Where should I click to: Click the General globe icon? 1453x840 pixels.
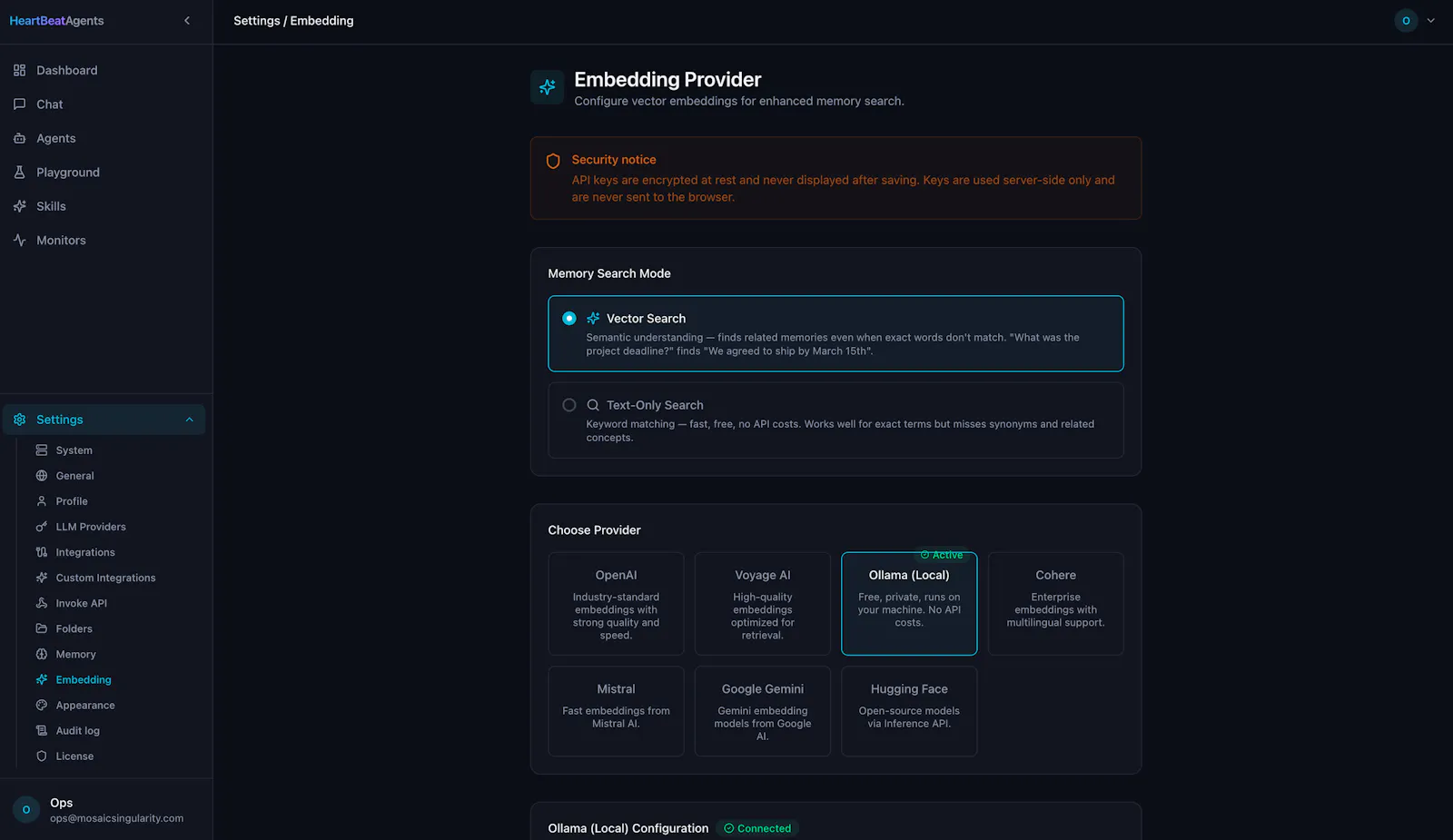pyautogui.click(x=41, y=476)
